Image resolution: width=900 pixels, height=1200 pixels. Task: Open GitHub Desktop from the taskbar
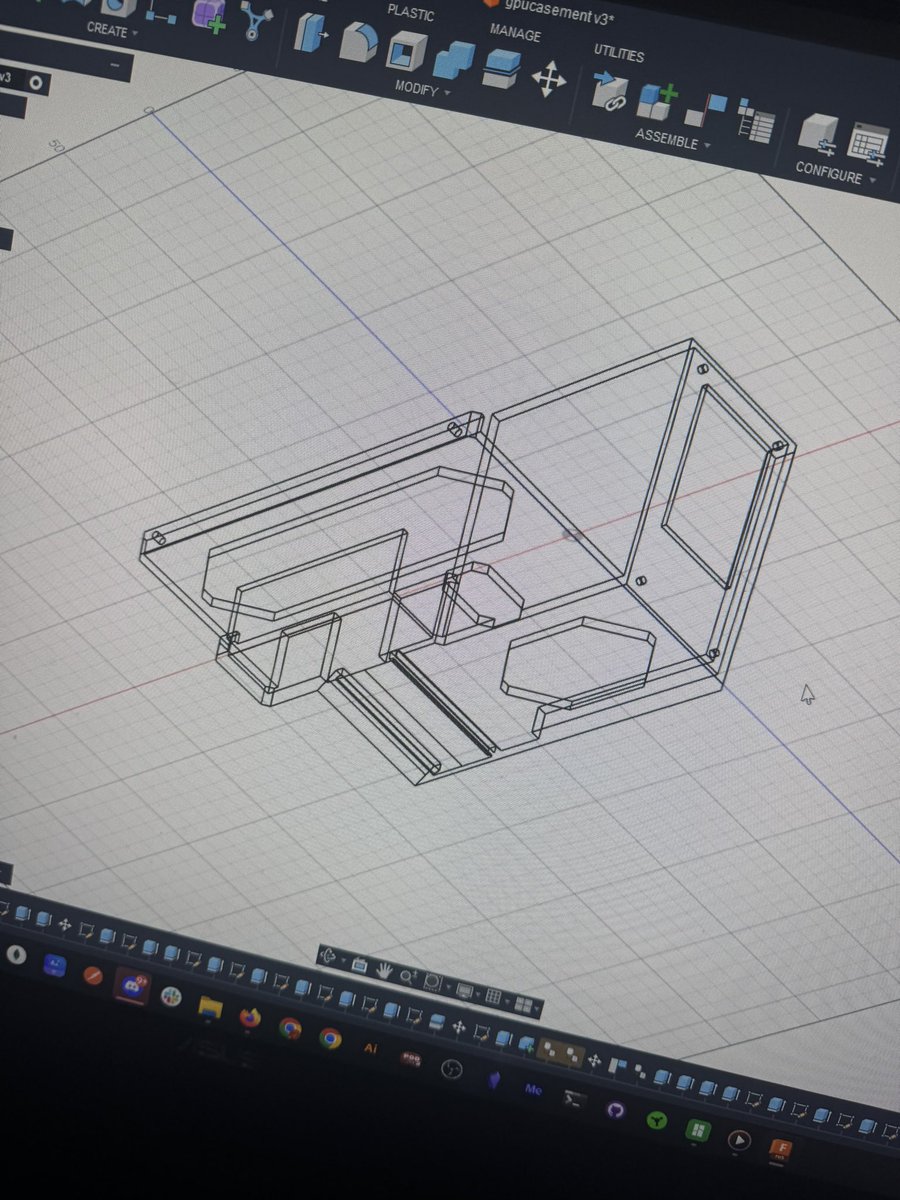615,1110
